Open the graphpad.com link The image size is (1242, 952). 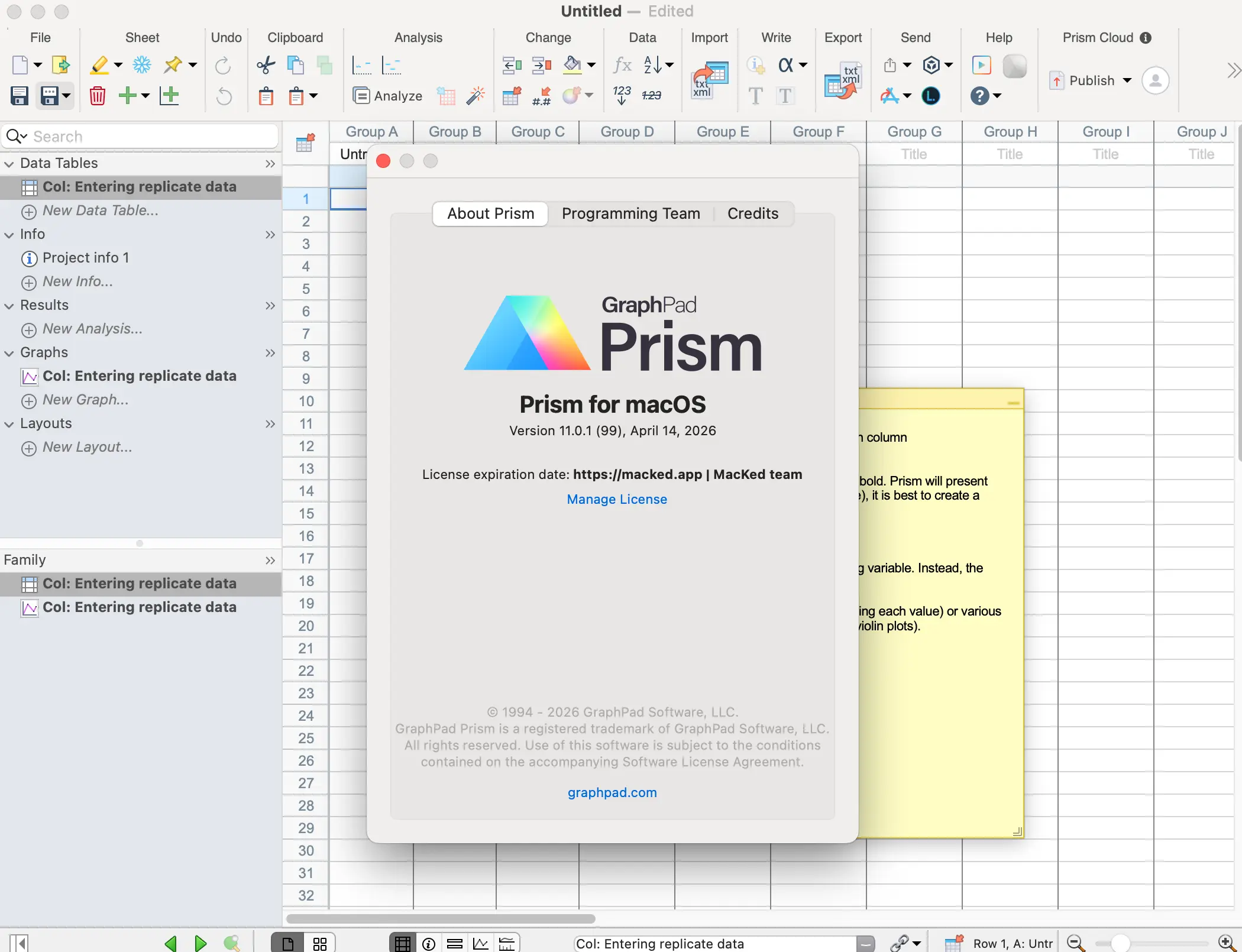click(x=612, y=792)
